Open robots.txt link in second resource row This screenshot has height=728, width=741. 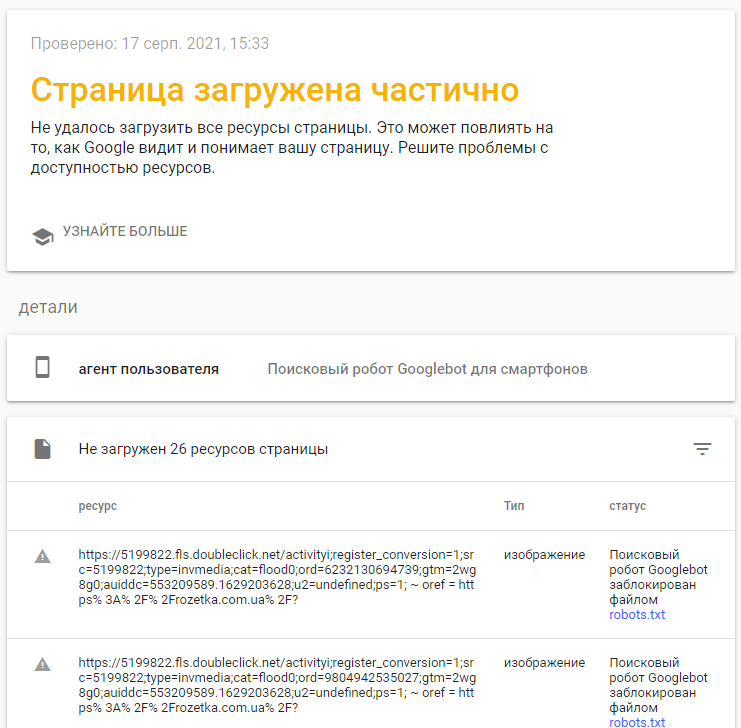(637, 722)
